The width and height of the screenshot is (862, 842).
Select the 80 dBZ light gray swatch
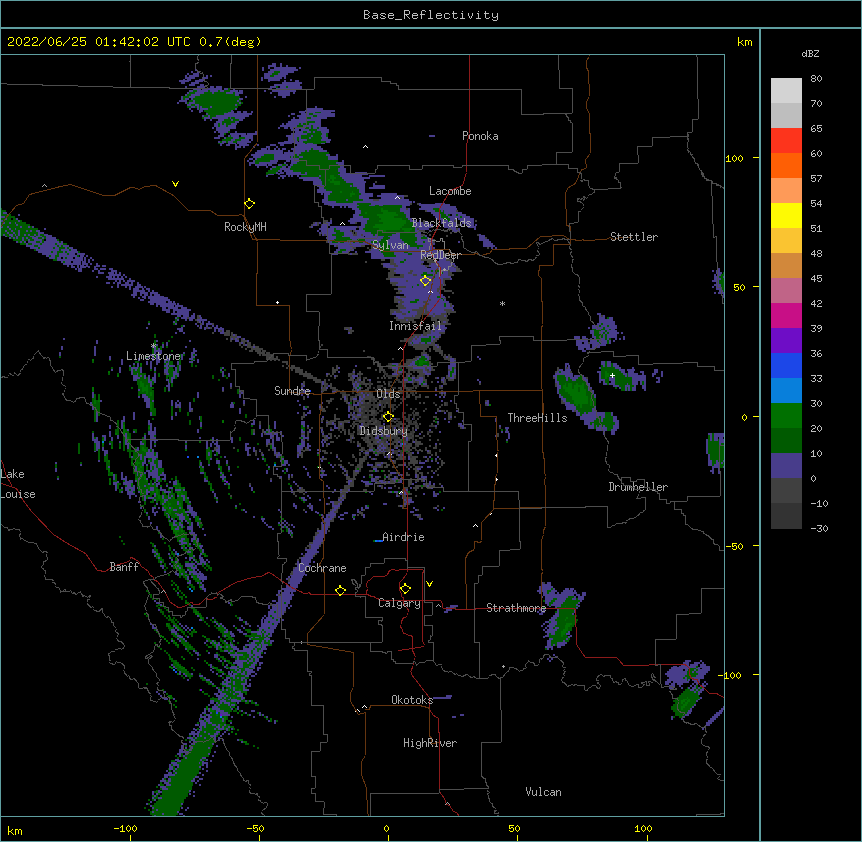pyautogui.click(x=786, y=91)
